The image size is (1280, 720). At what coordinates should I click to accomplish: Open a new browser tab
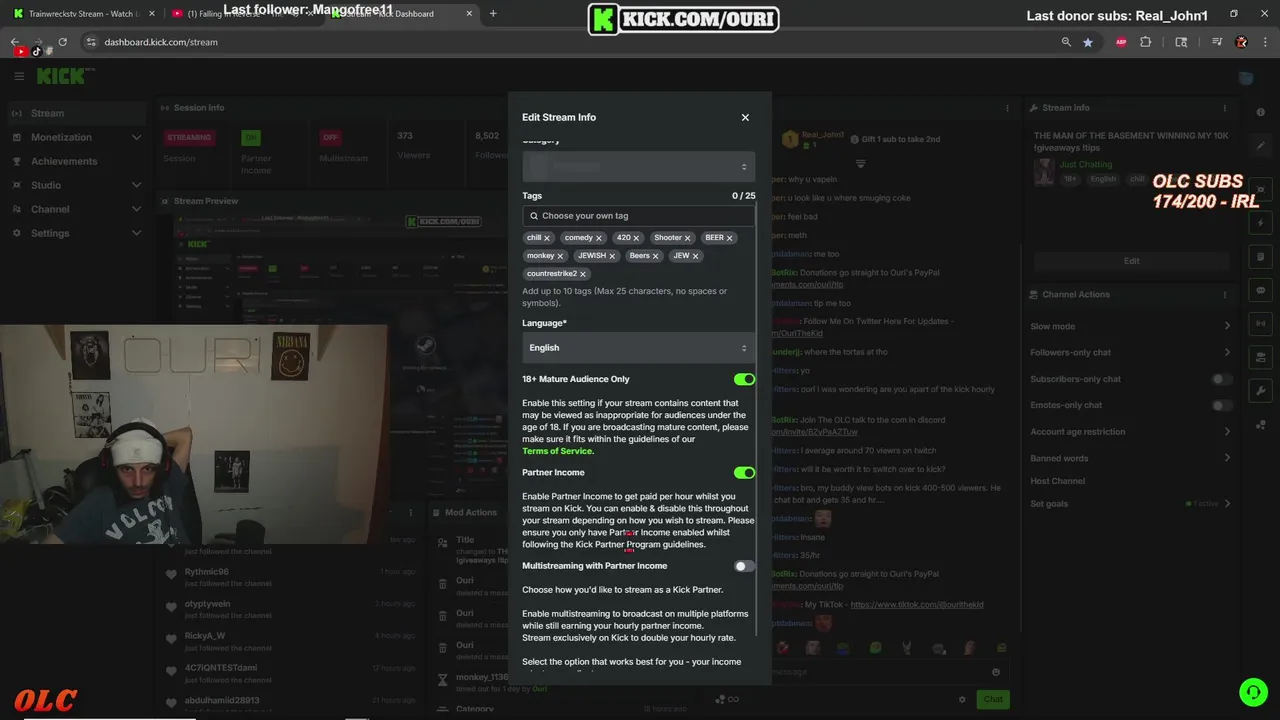(493, 14)
